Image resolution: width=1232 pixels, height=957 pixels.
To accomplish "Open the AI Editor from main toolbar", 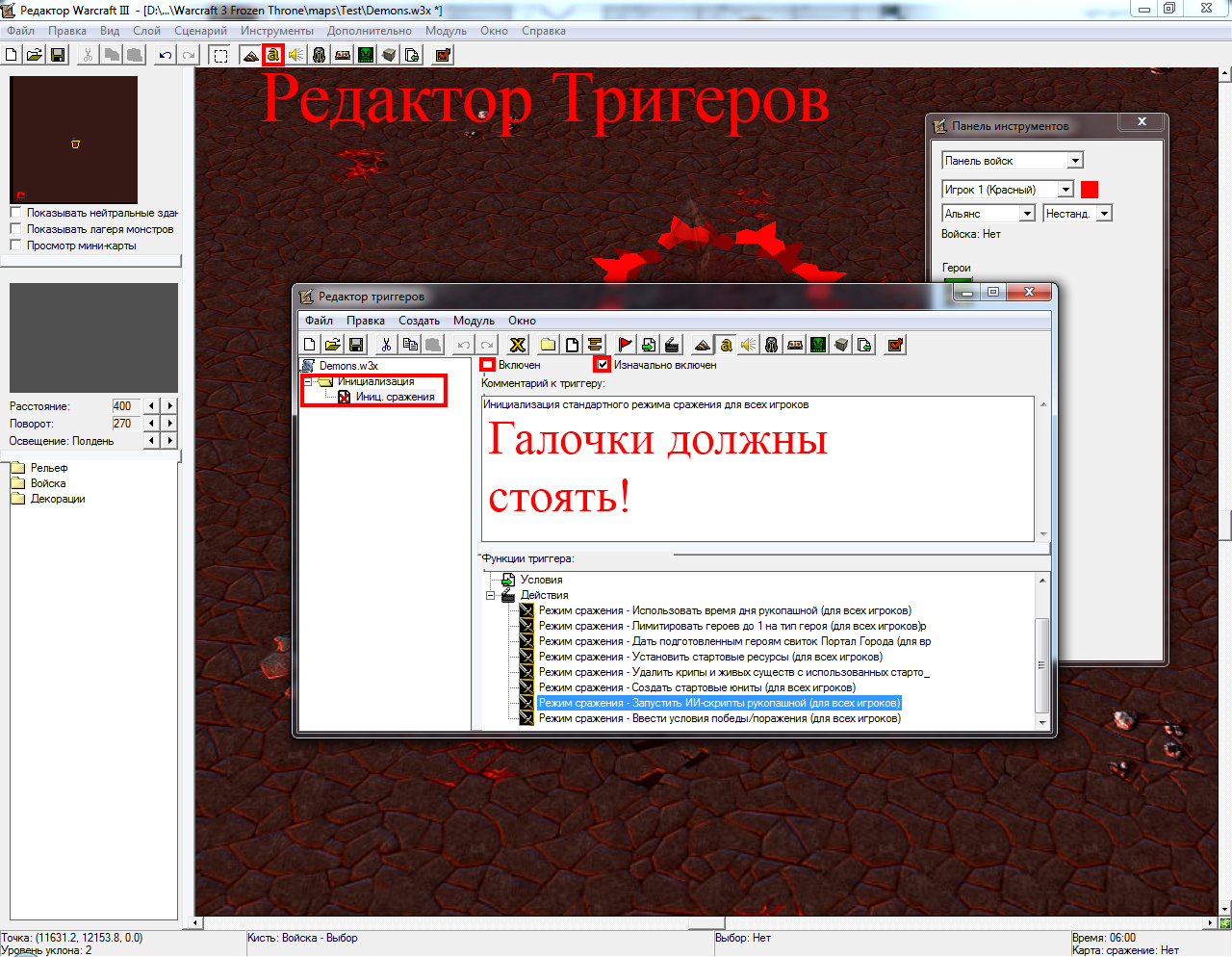I will (366, 55).
